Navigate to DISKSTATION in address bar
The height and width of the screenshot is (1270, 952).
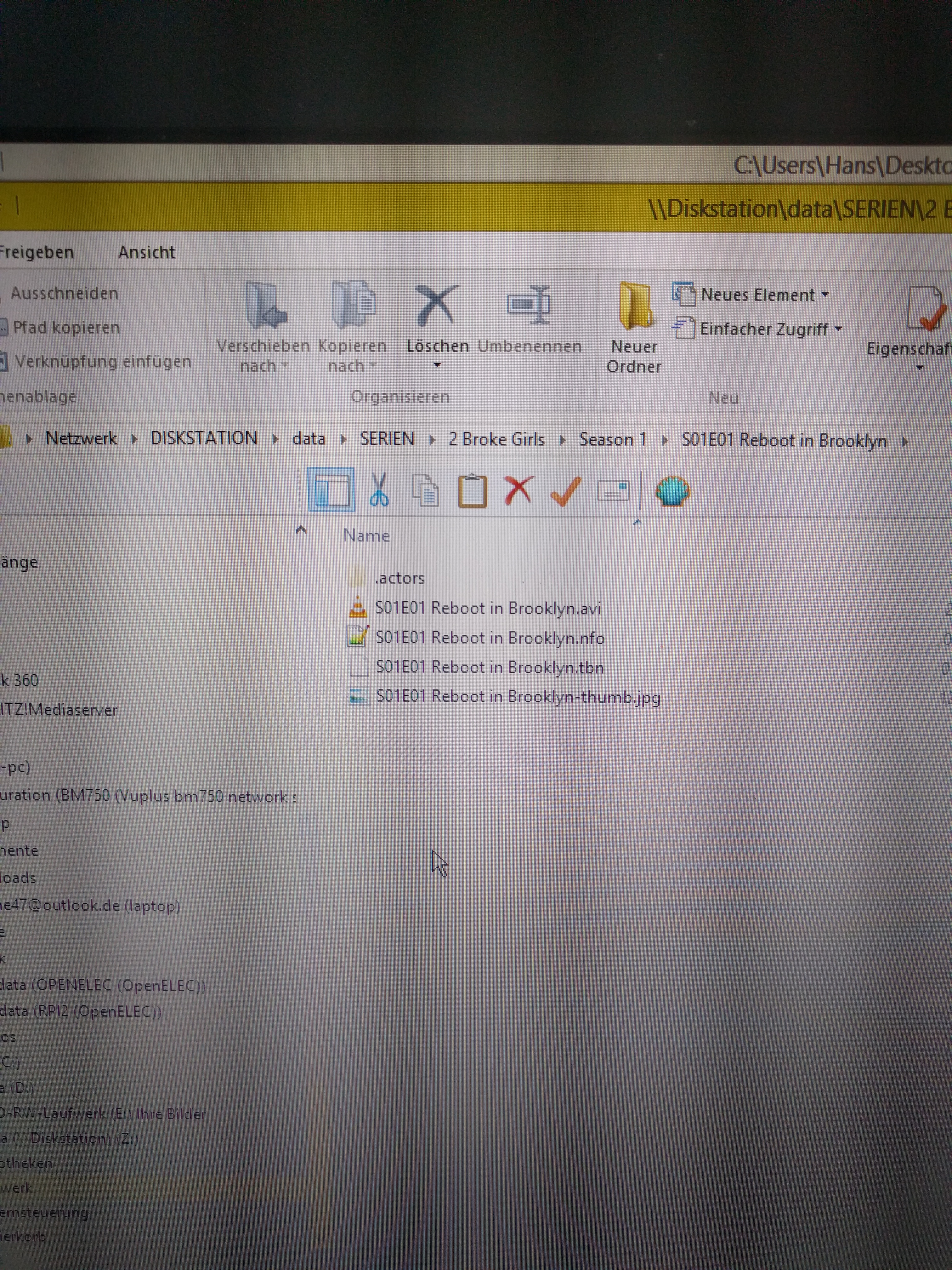[204, 438]
